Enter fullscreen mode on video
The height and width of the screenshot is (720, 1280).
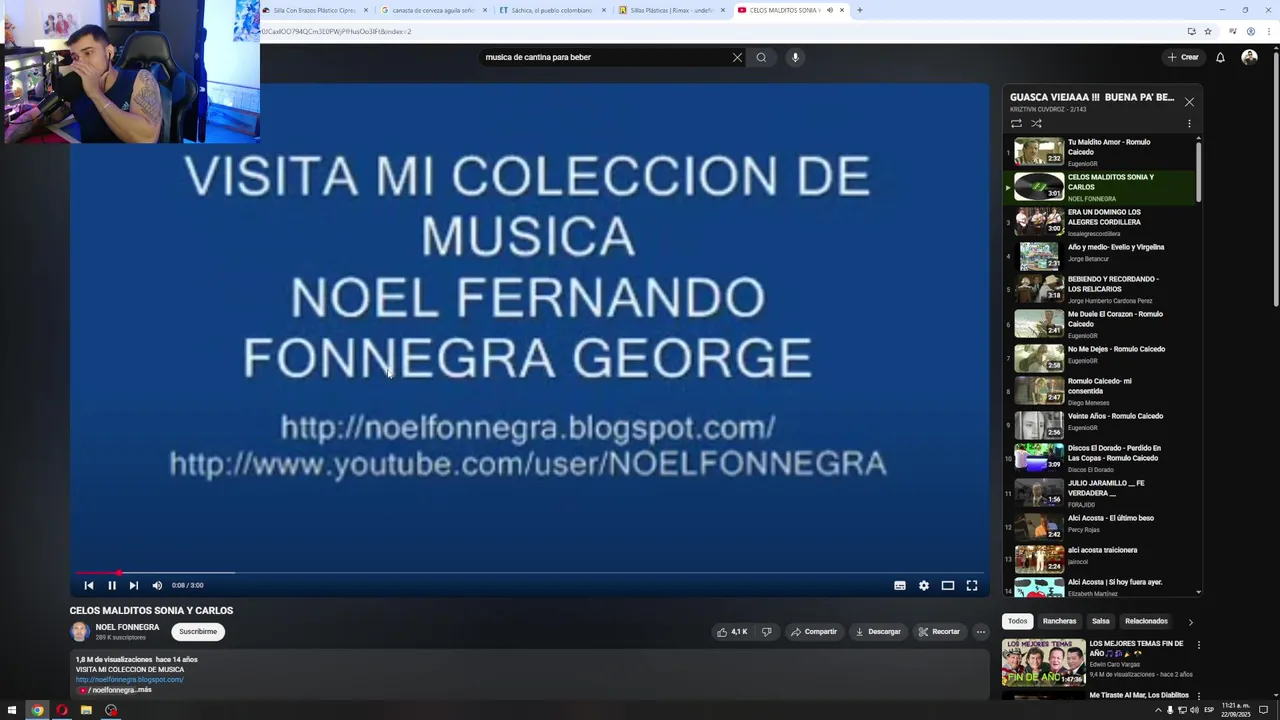click(971, 585)
